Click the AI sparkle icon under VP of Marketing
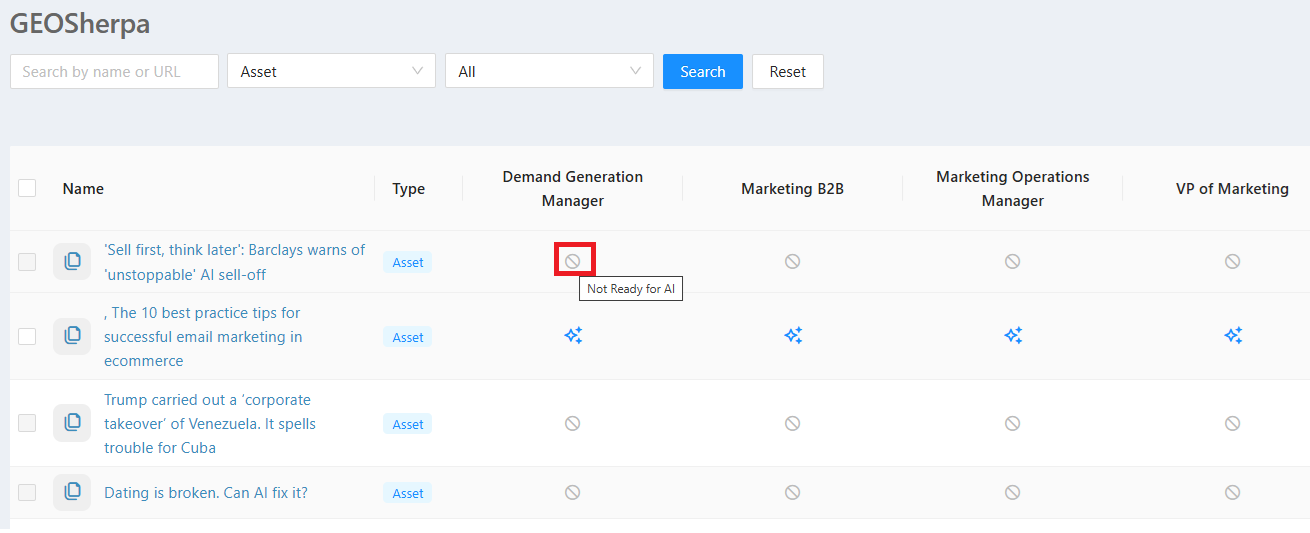 click(x=1233, y=336)
